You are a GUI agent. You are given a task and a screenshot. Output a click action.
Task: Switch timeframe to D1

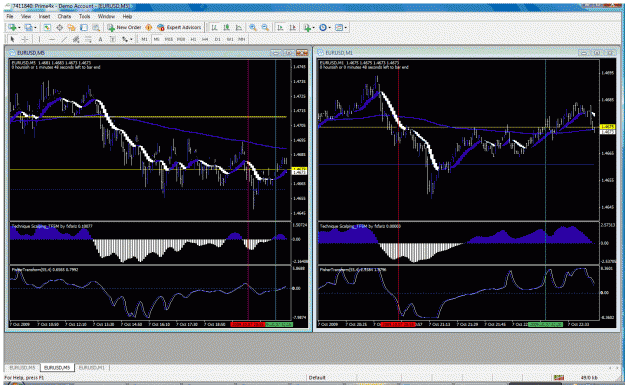click(x=218, y=39)
